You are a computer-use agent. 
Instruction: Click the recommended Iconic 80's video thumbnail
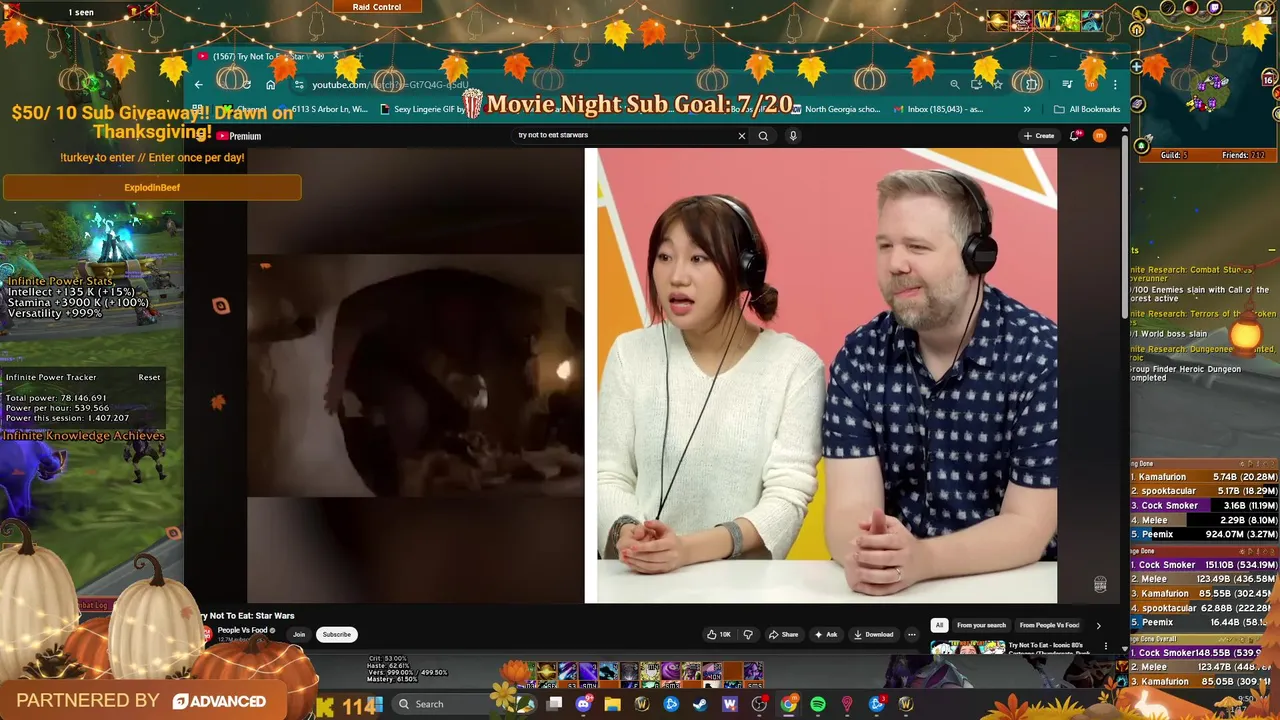click(968, 647)
